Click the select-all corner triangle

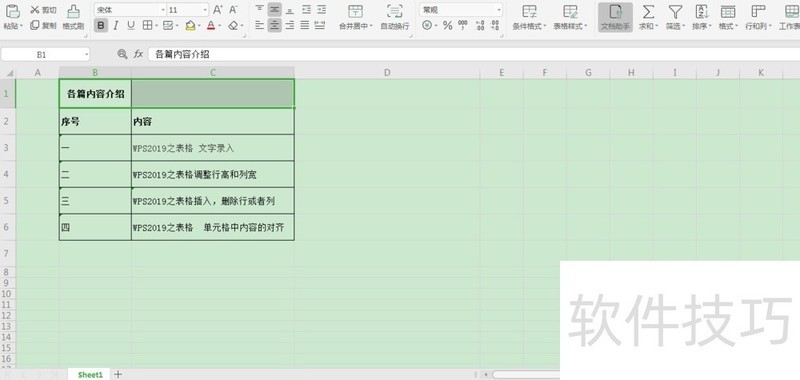click(10, 73)
